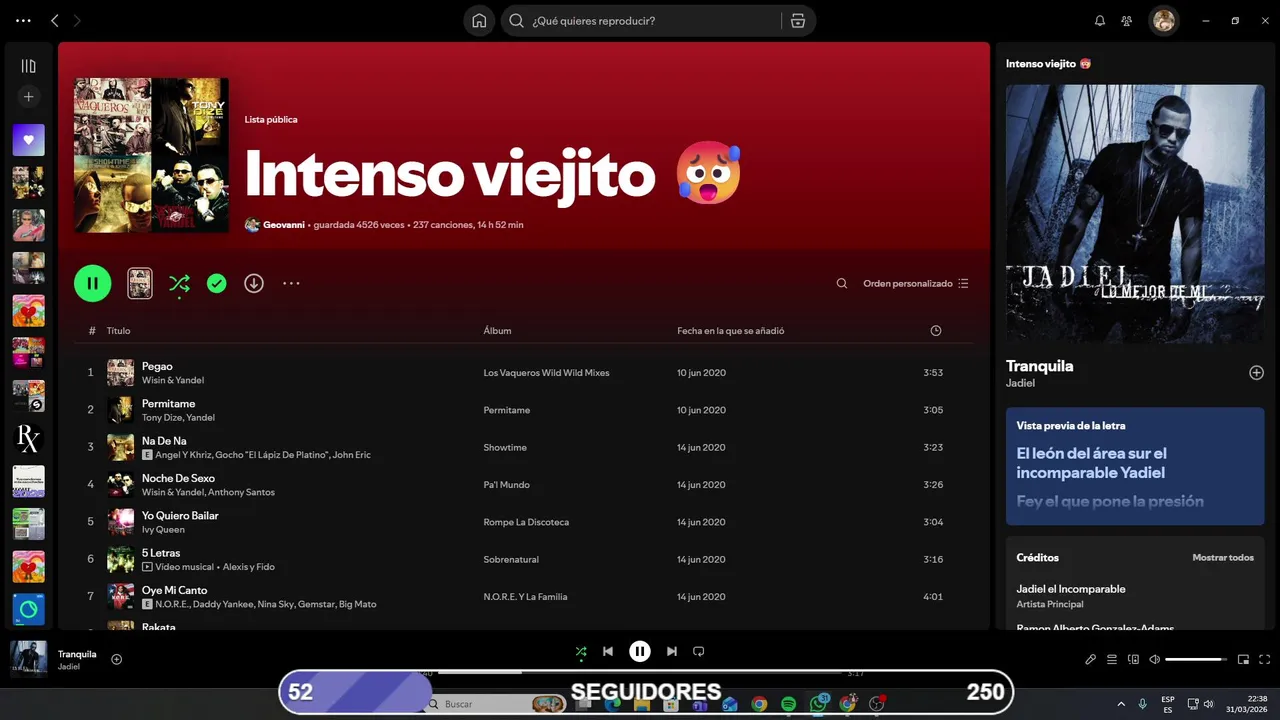Open Liked Songs heart in sidebar
This screenshot has height=720, width=1280.
[x=28, y=140]
